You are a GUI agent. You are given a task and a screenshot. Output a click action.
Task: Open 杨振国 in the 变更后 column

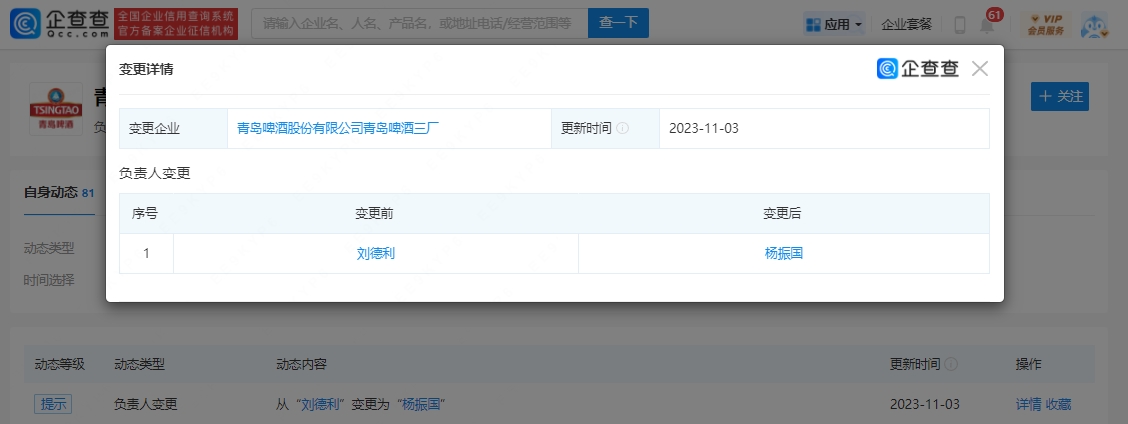point(783,253)
